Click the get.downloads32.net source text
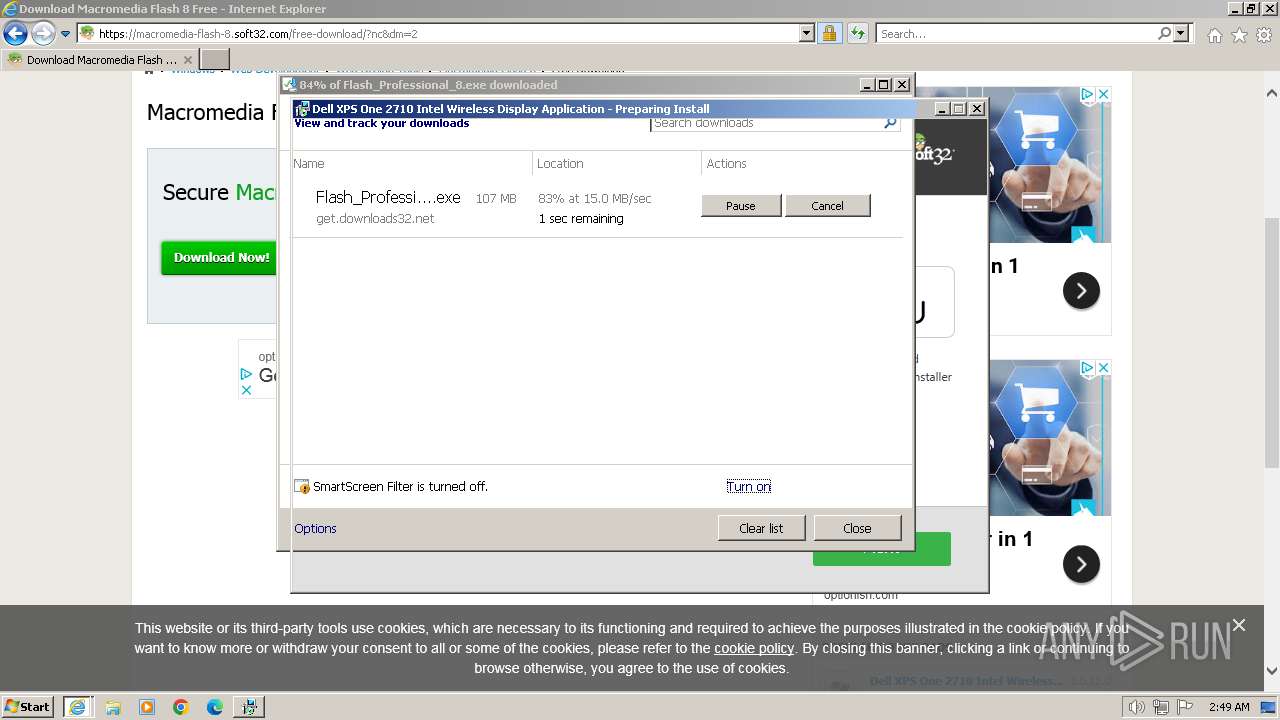 375,218
